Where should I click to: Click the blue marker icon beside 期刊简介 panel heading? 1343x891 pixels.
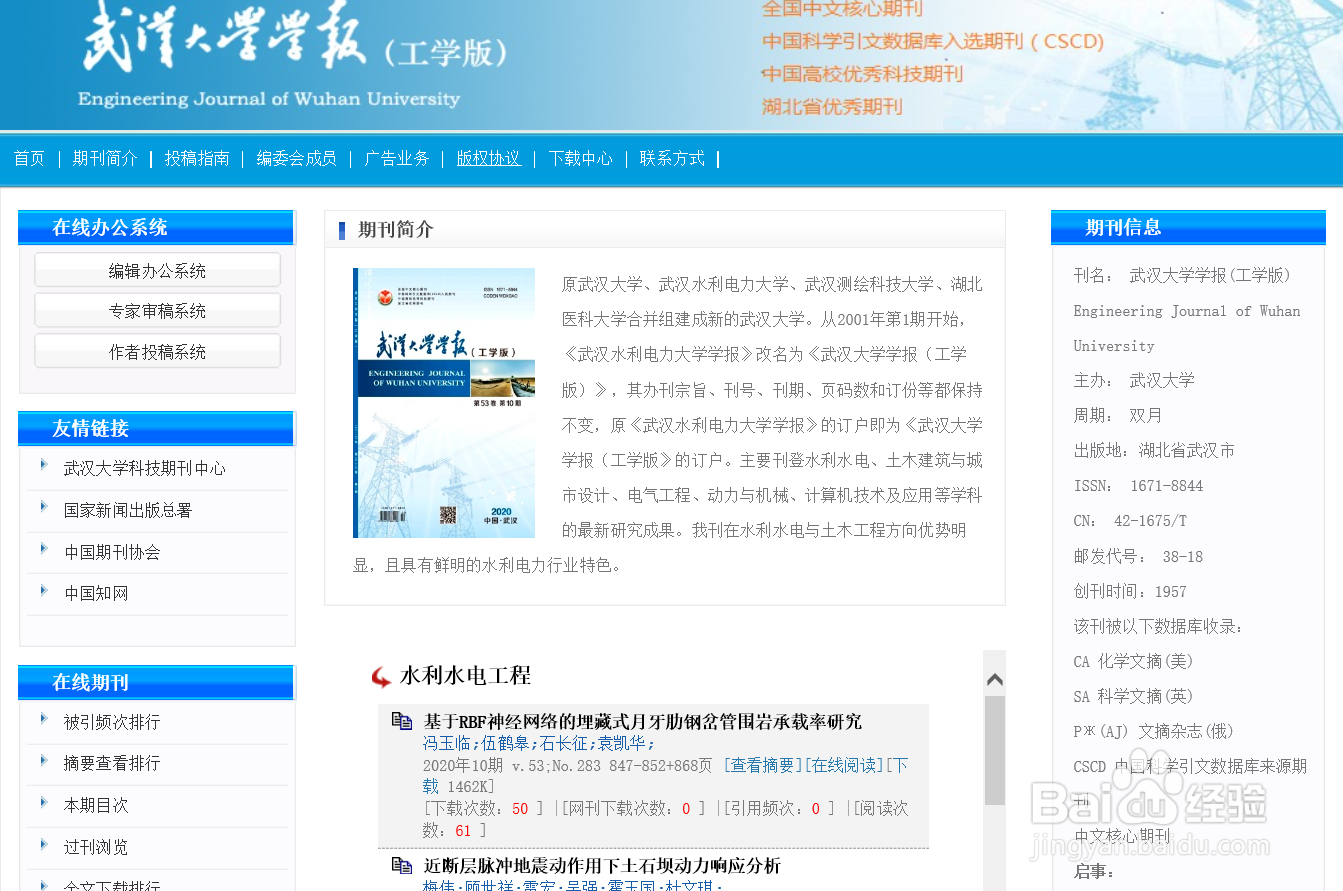(x=342, y=230)
